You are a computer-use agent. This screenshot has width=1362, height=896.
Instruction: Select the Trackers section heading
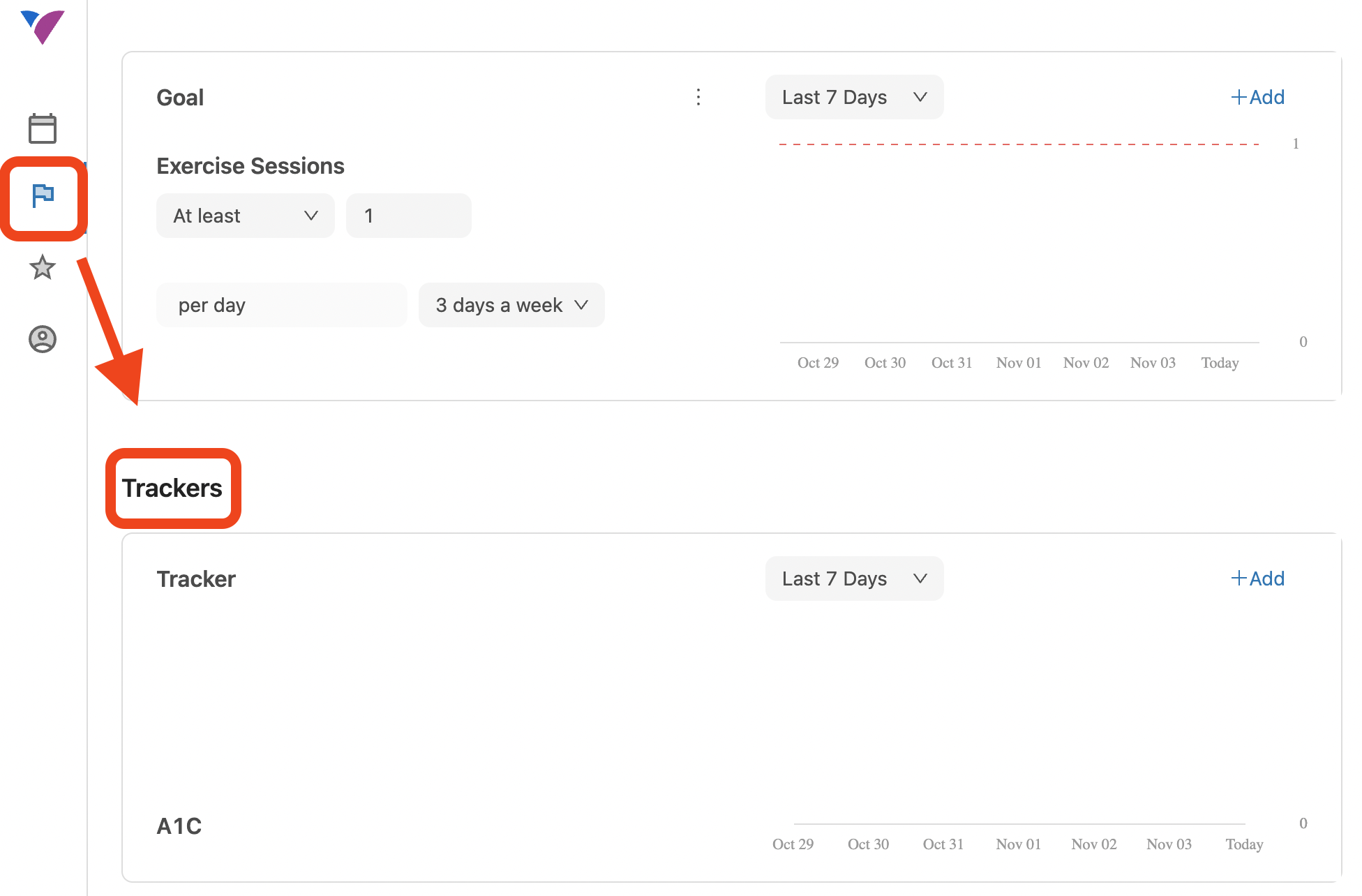(x=172, y=488)
